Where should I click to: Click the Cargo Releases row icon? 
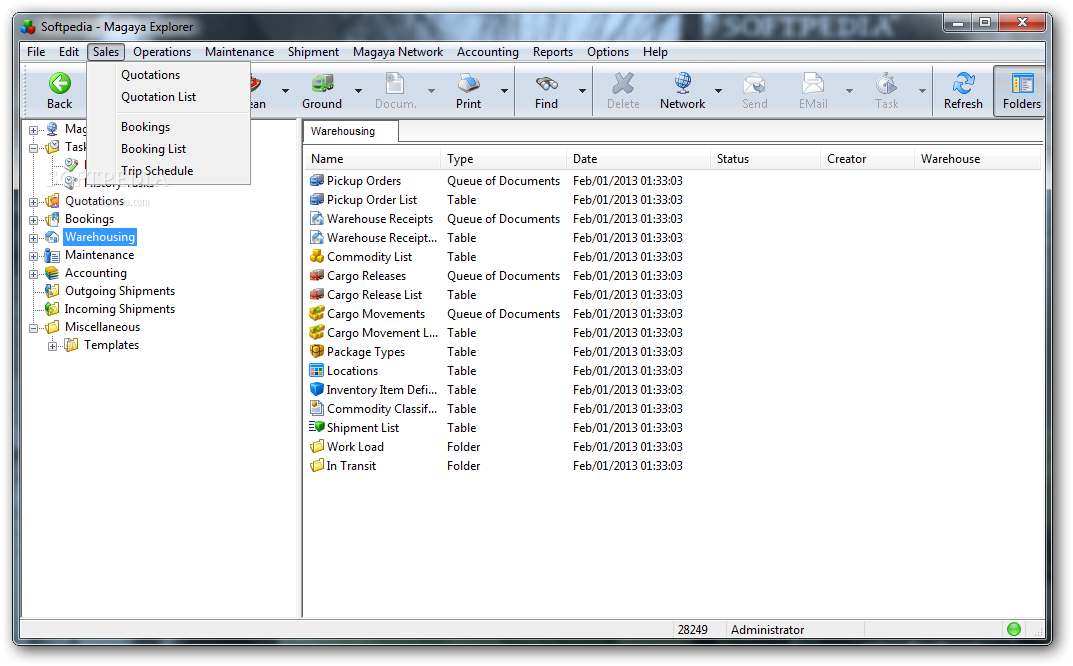tap(317, 276)
